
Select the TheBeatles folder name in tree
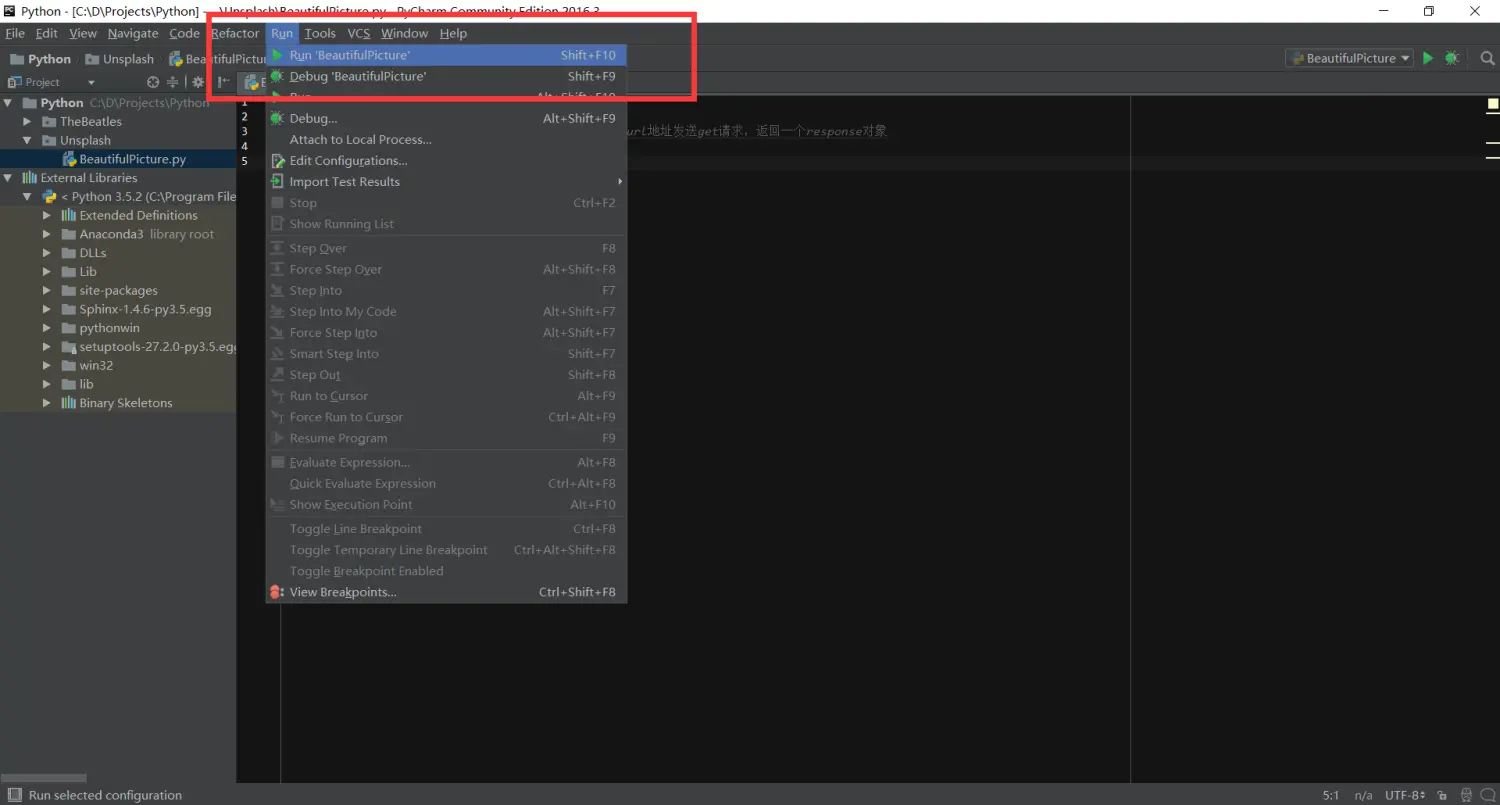[x=91, y=122]
